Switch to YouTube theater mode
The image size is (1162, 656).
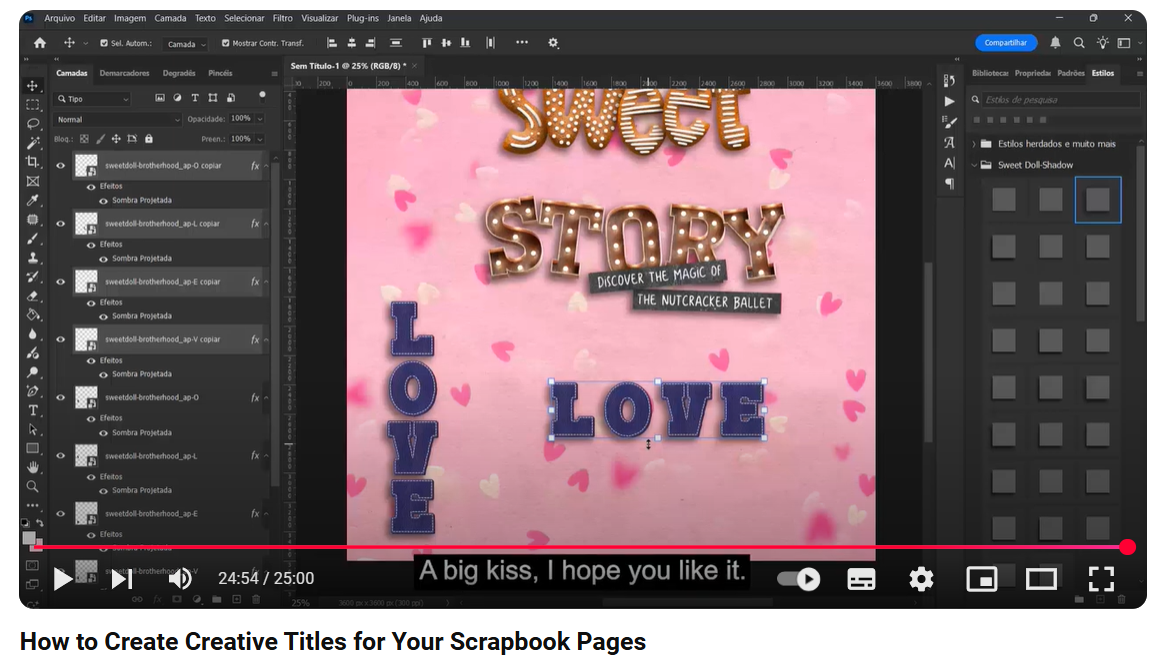1041,579
